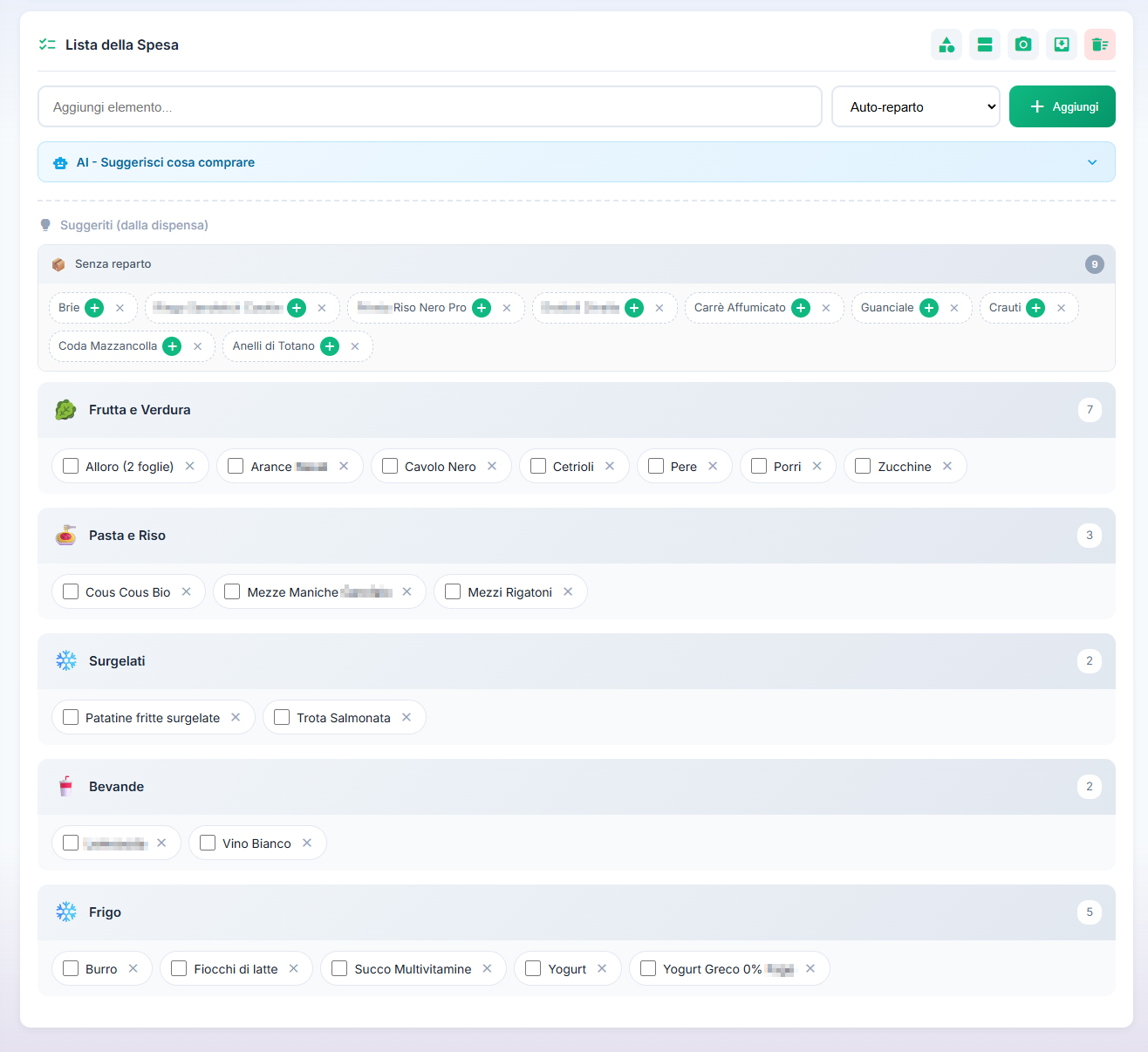
Task: Click the archive download tray icon
Action: click(1062, 44)
